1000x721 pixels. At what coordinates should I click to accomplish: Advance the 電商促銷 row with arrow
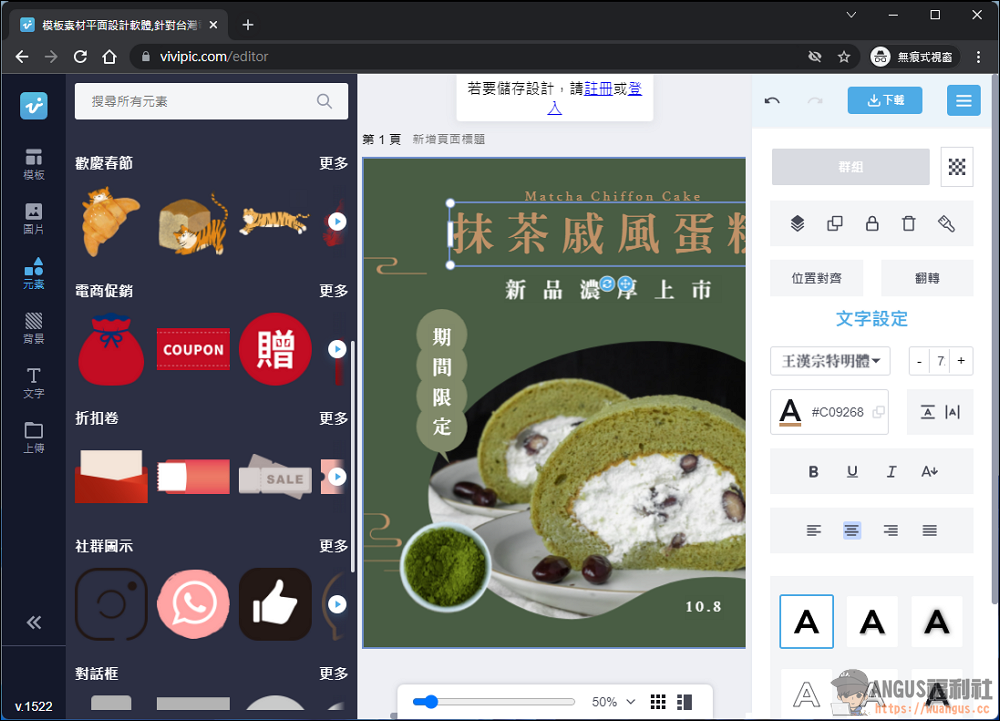(x=337, y=349)
